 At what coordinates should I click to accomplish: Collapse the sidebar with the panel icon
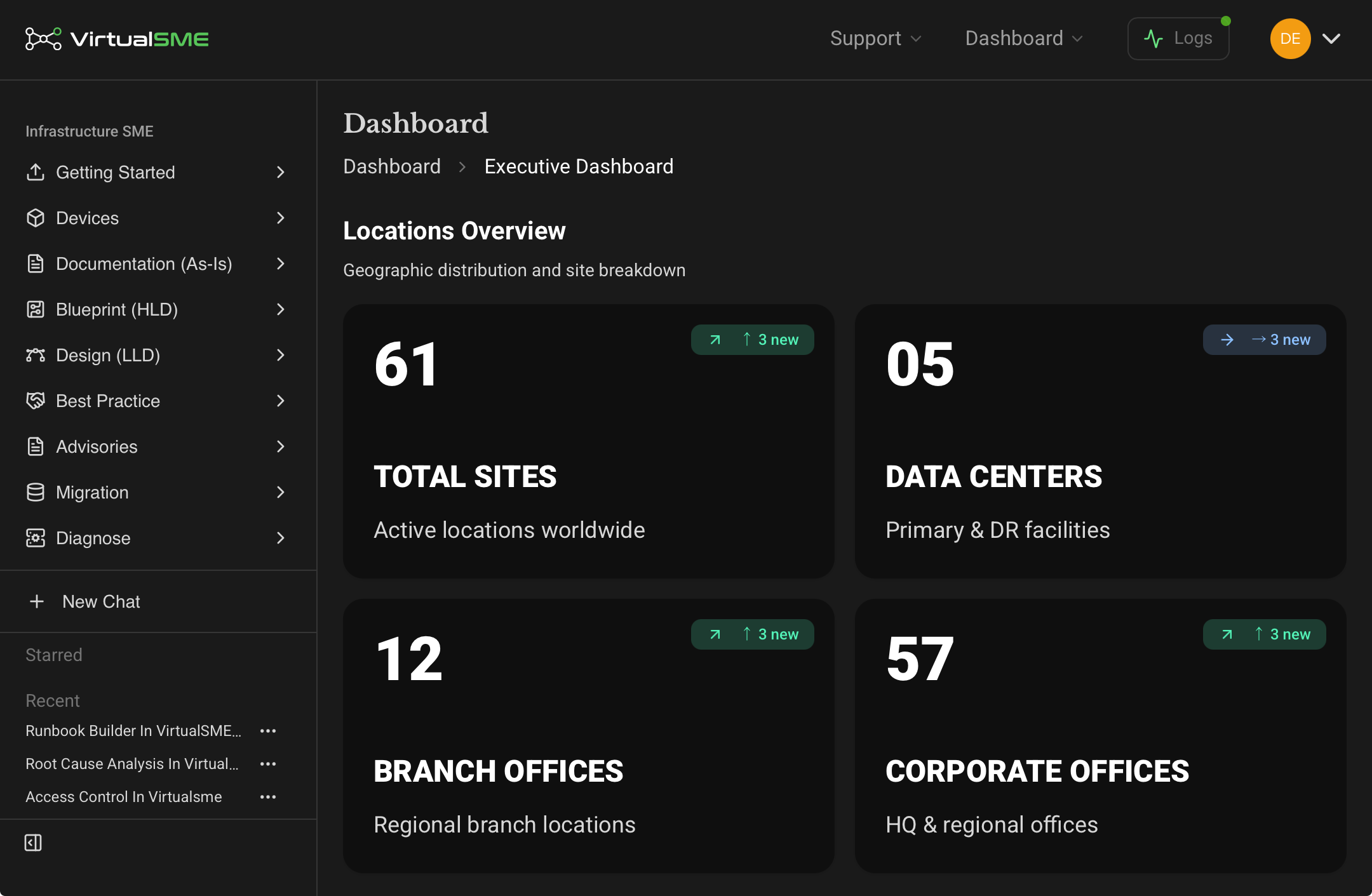click(x=33, y=843)
